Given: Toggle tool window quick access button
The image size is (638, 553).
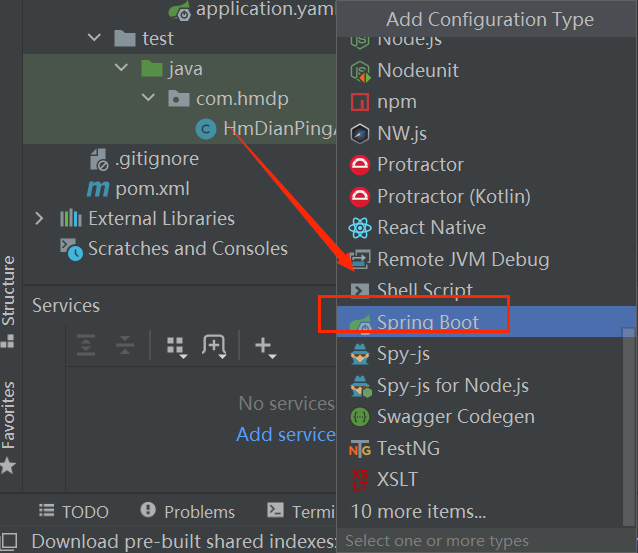Looking at the screenshot, I should click(9, 541).
